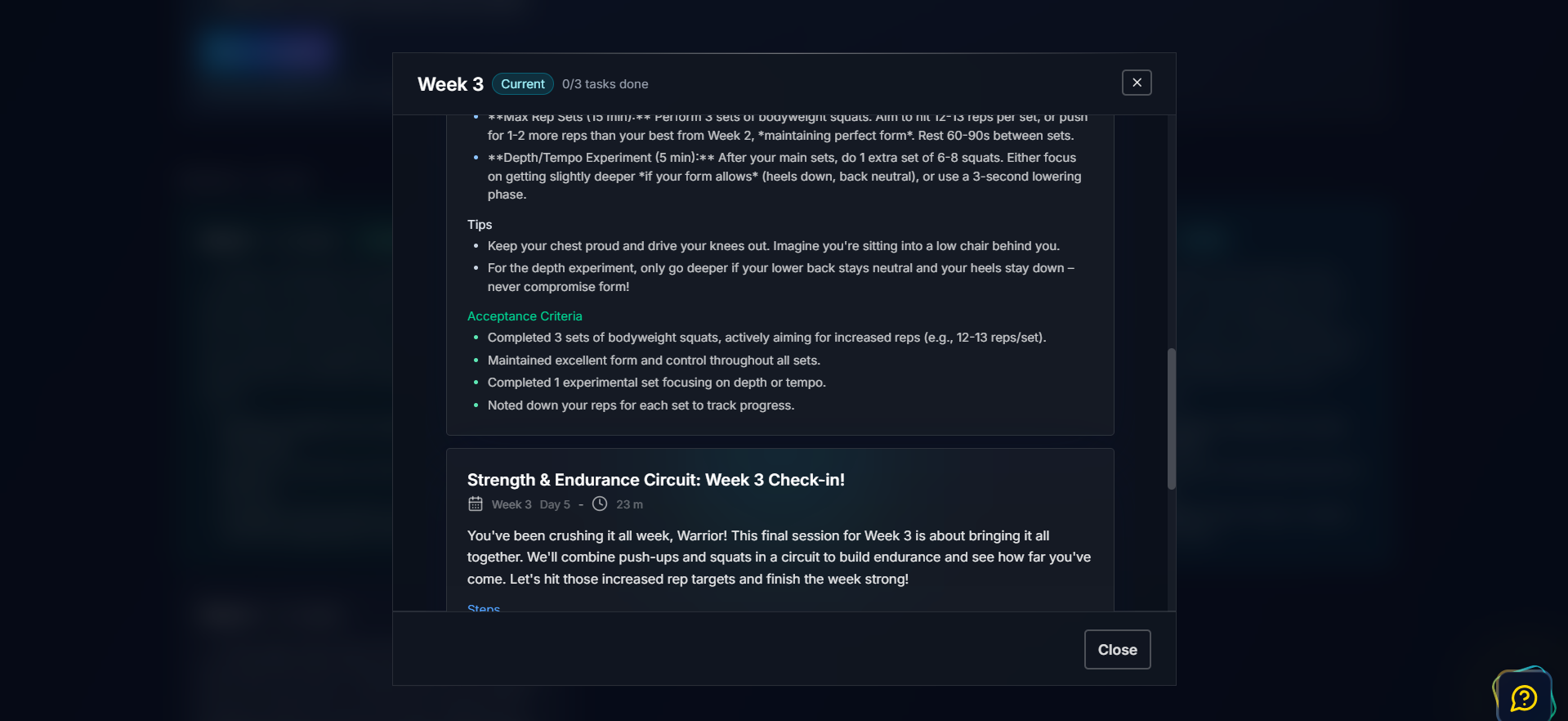1568x721 pixels.
Task: Click the Week 3 dialog title
Action: tap(450, 84)
